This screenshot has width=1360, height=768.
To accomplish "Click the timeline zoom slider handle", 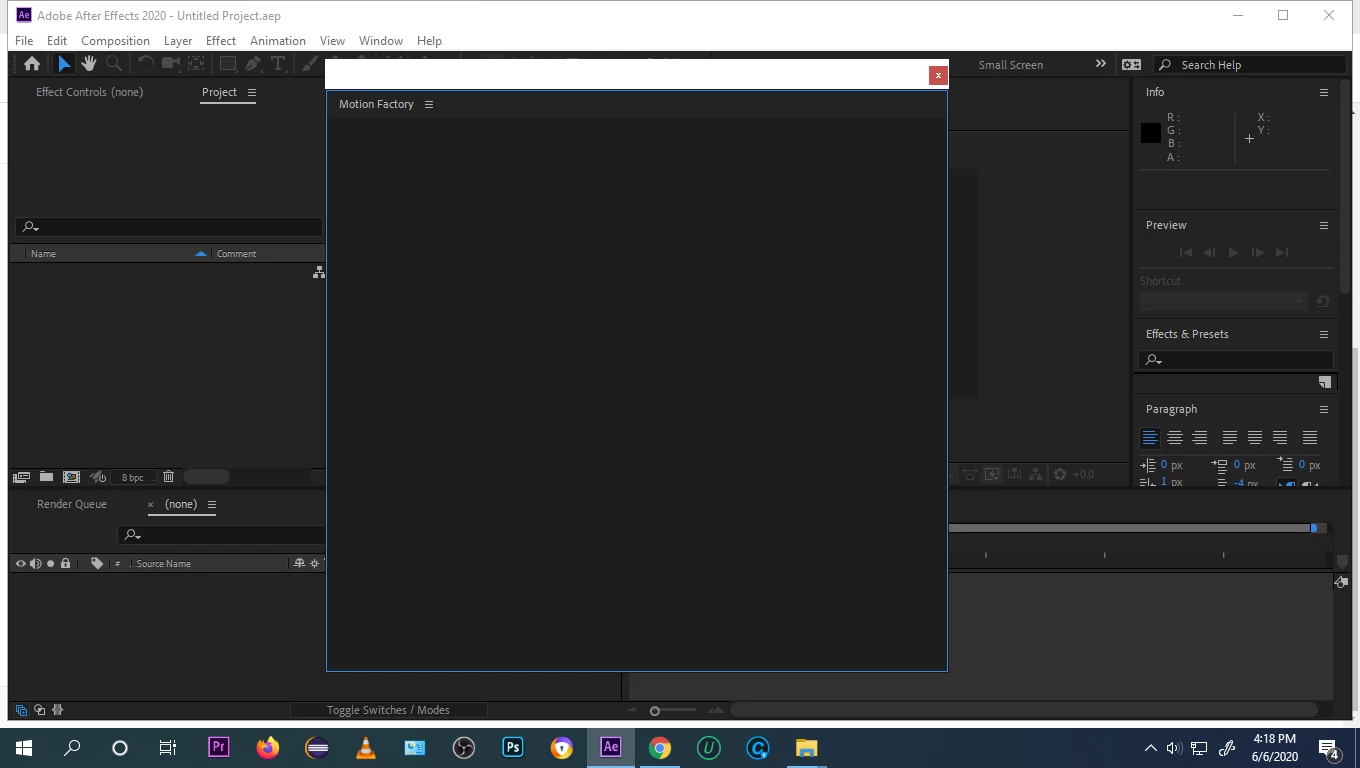I will (x=655, y=711).
